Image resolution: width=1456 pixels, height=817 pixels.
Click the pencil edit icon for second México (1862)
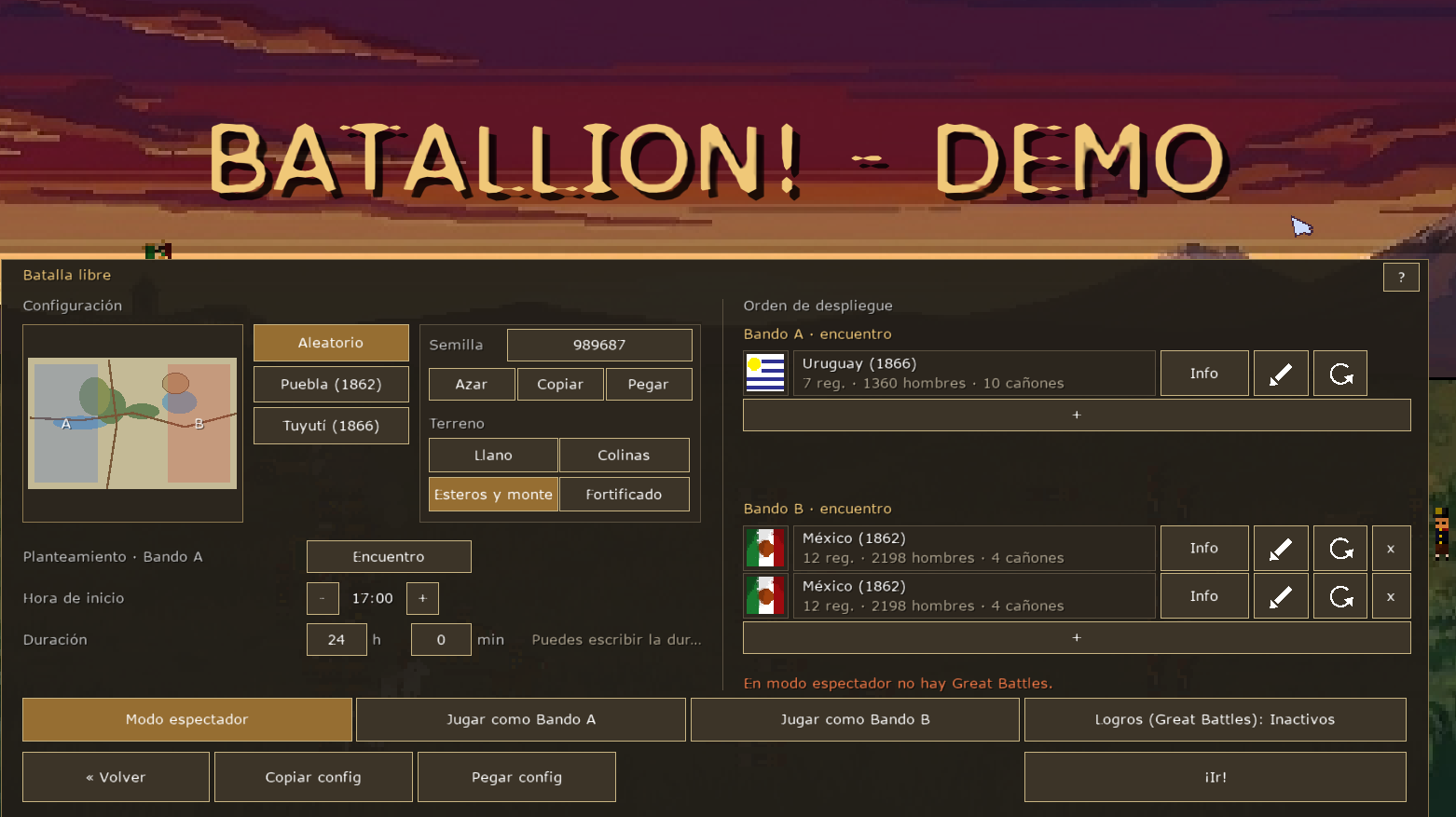pyautogui.click(x=1281, y=596)
